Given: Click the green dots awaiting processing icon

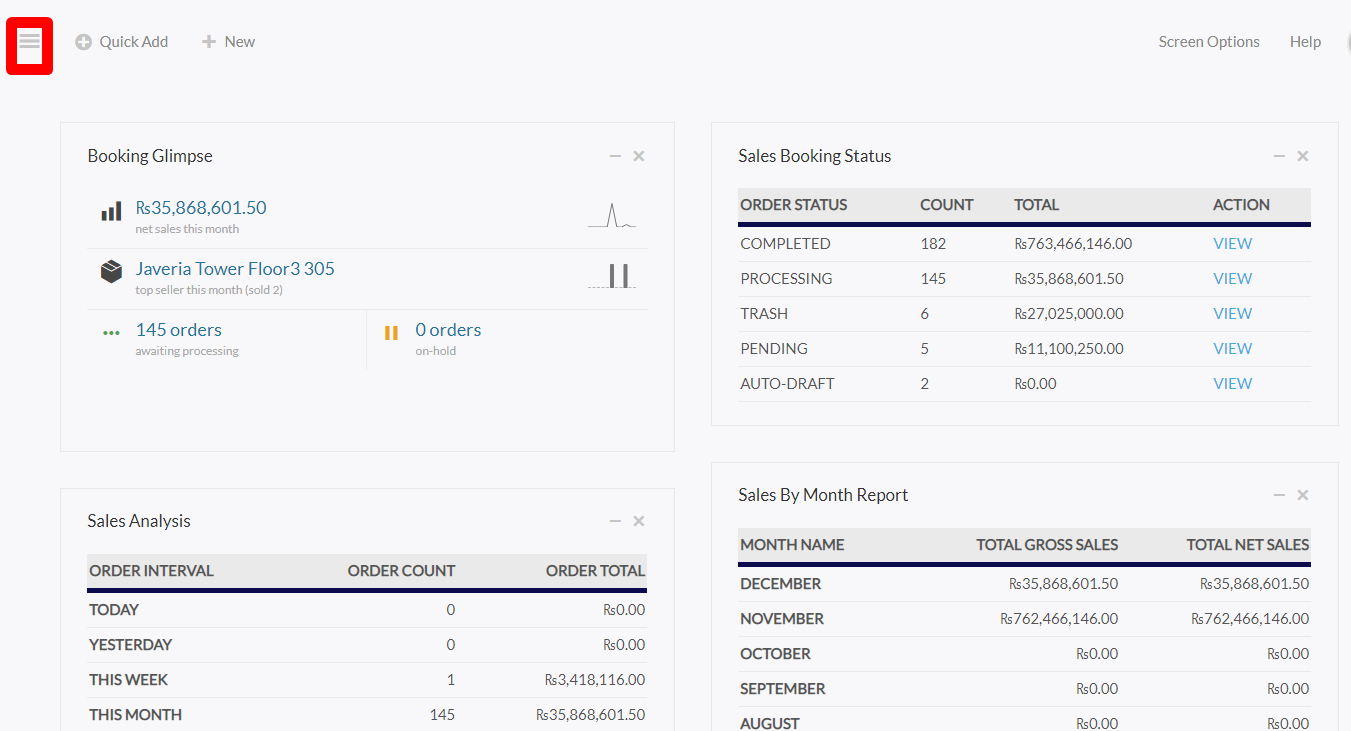Looking at the screenshot, I should (x=111, y=333).
